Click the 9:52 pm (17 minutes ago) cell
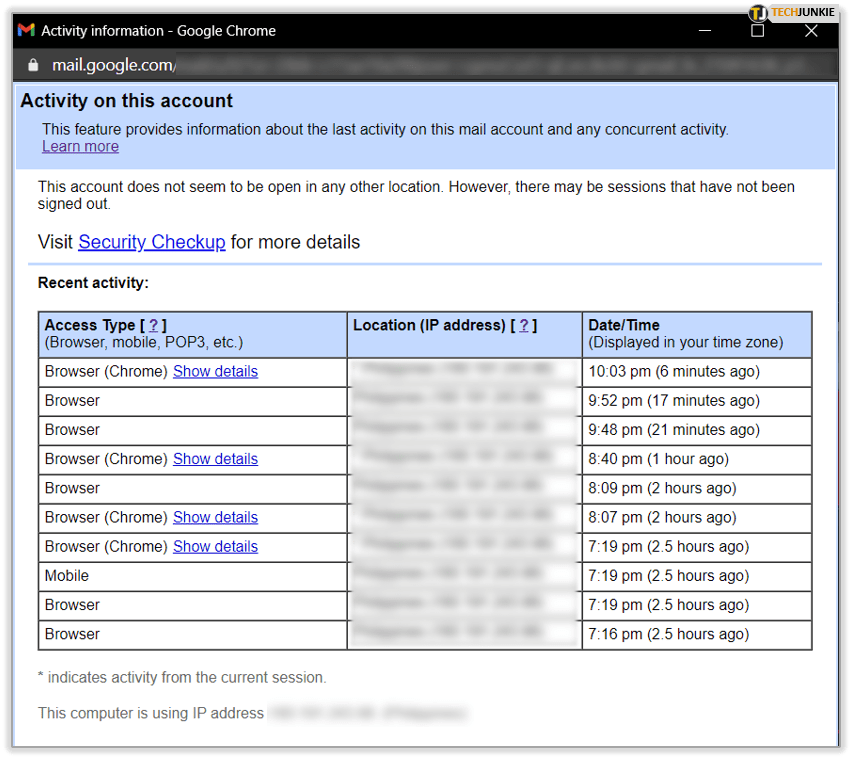This screenshot has width=852, height=759. click(674, 400)
